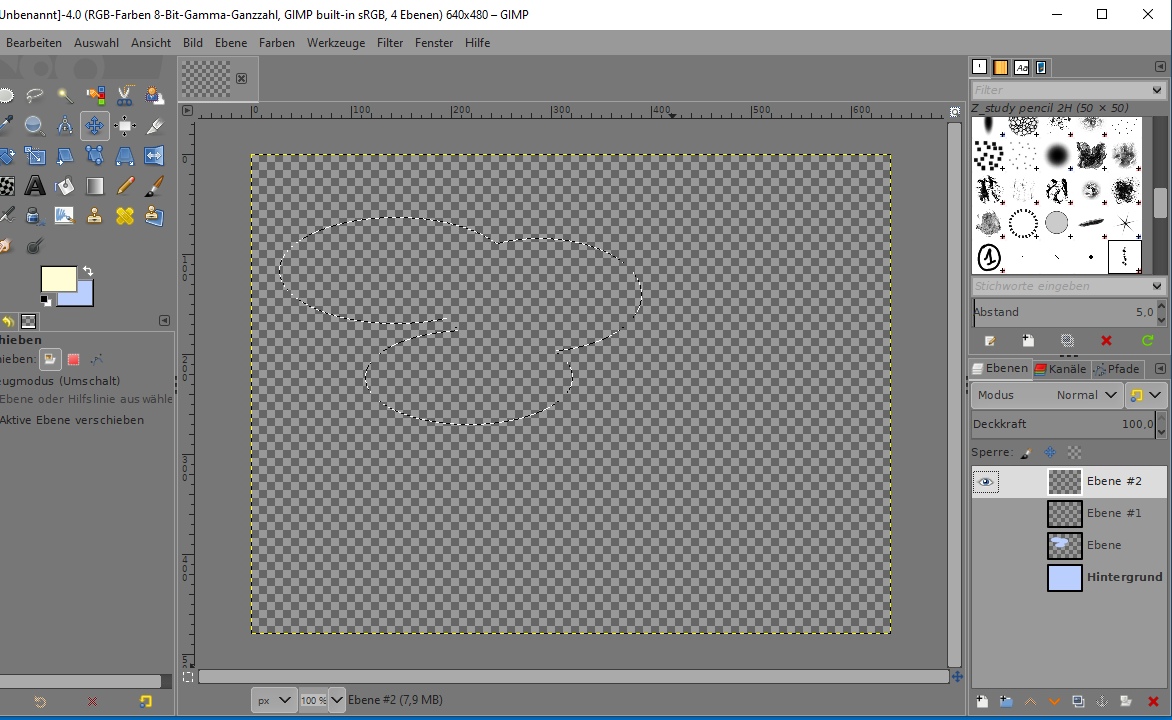The image size is (1172, 720).
Task: Delete the active layer
Action: (1153, 701)
